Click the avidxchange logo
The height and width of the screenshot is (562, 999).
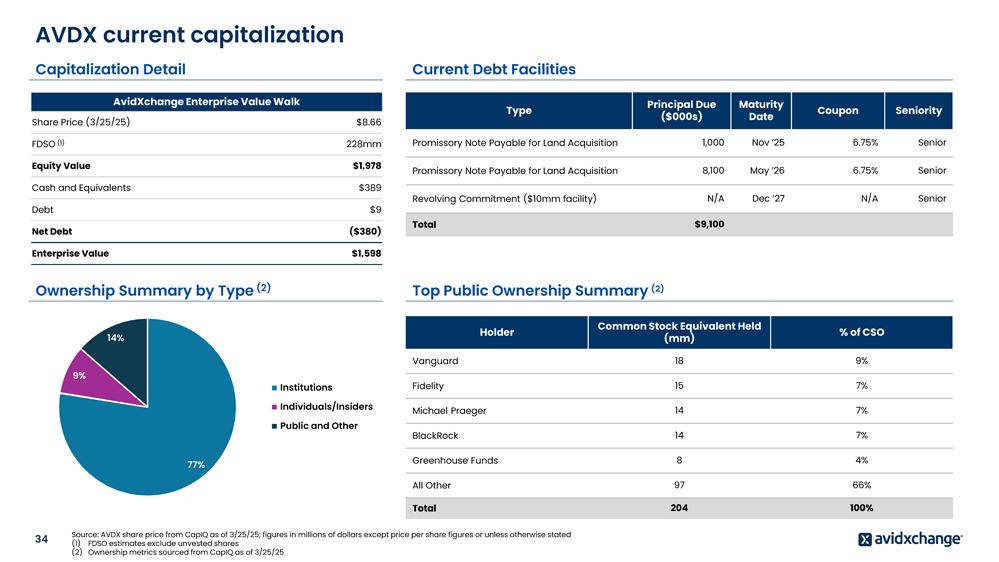click(x=910, y=539)
